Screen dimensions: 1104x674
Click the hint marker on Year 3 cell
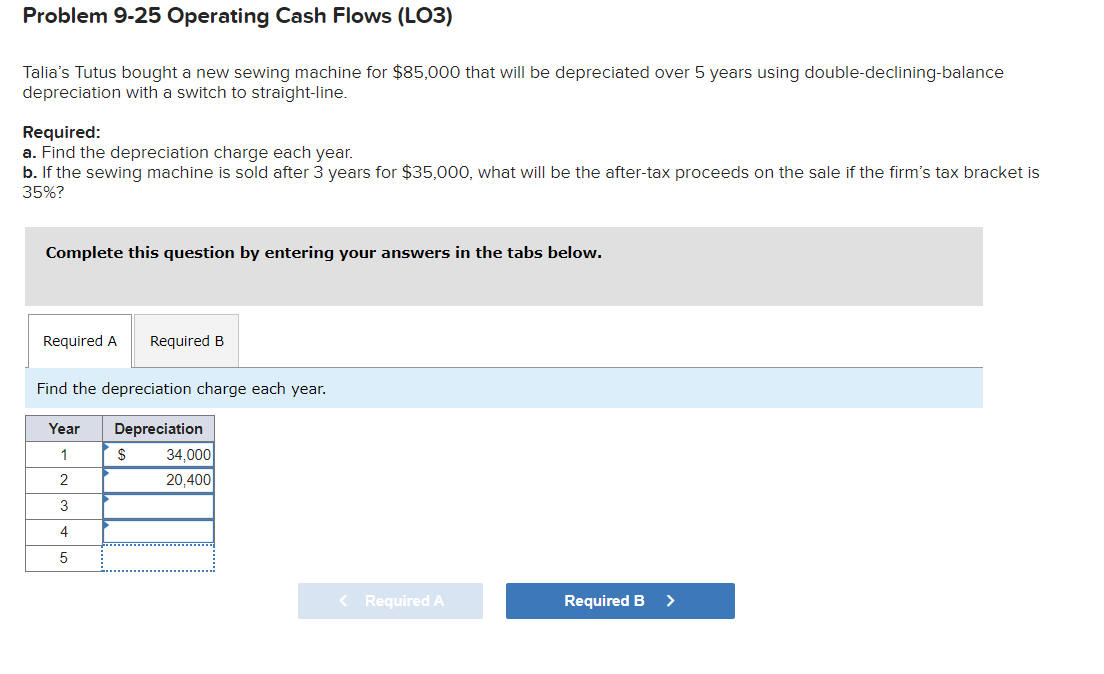[107, 499]
